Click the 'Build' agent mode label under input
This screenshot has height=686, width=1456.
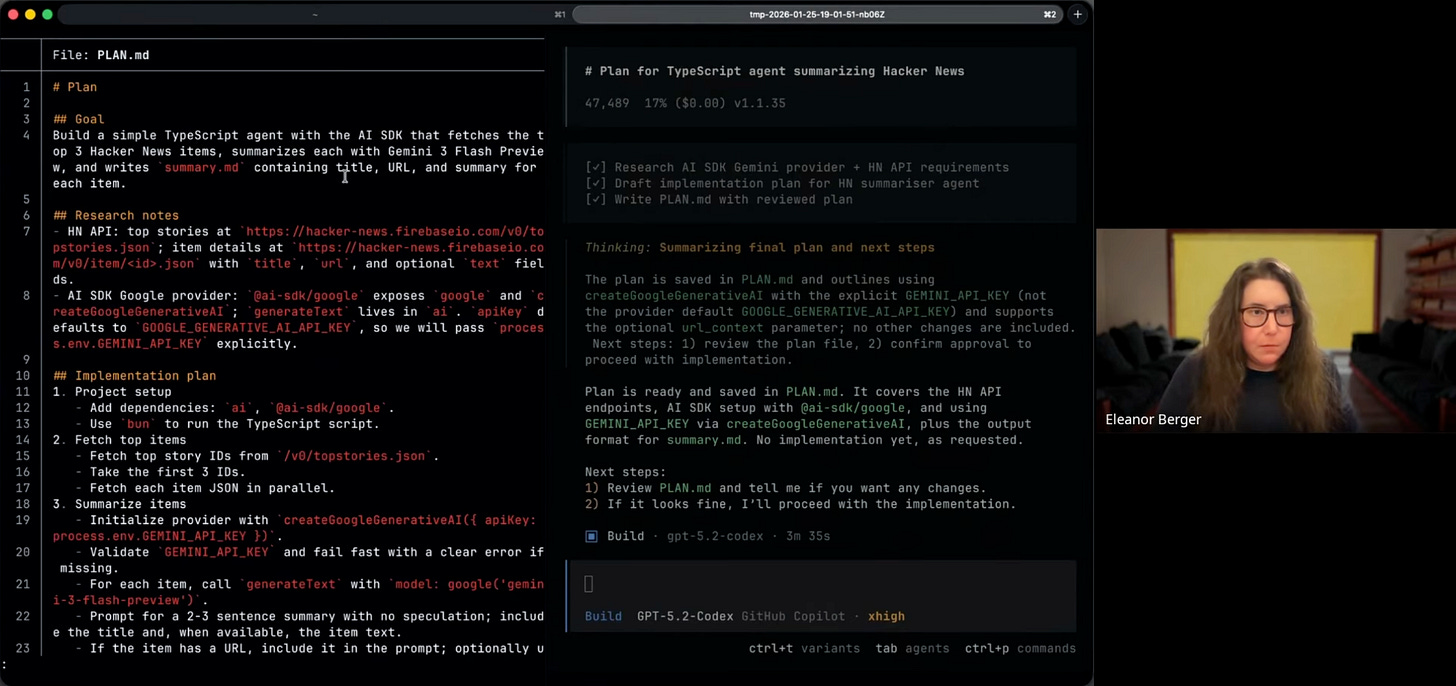[603, 616]
